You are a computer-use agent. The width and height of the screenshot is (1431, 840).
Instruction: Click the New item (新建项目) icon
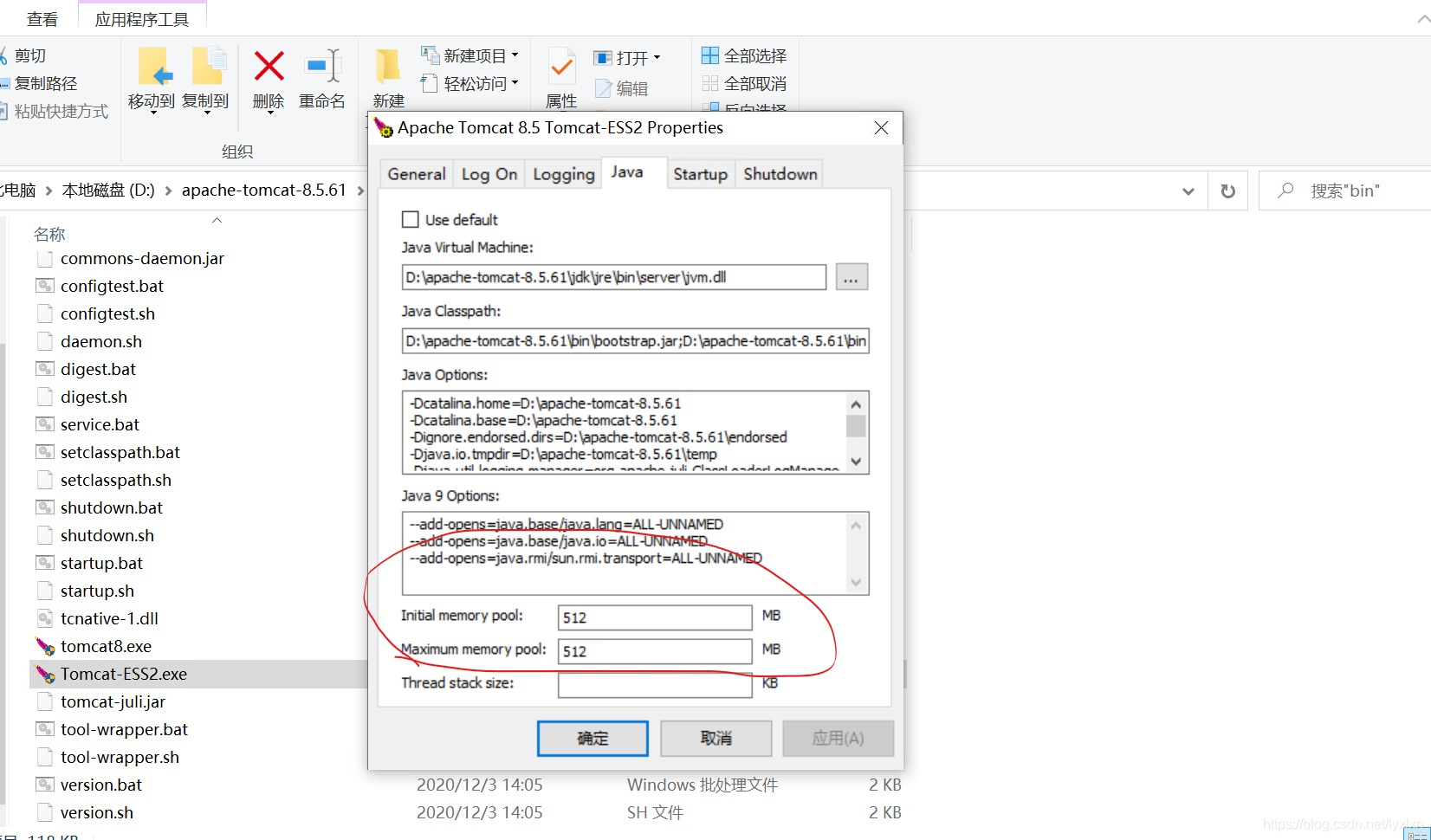point(430,55)
